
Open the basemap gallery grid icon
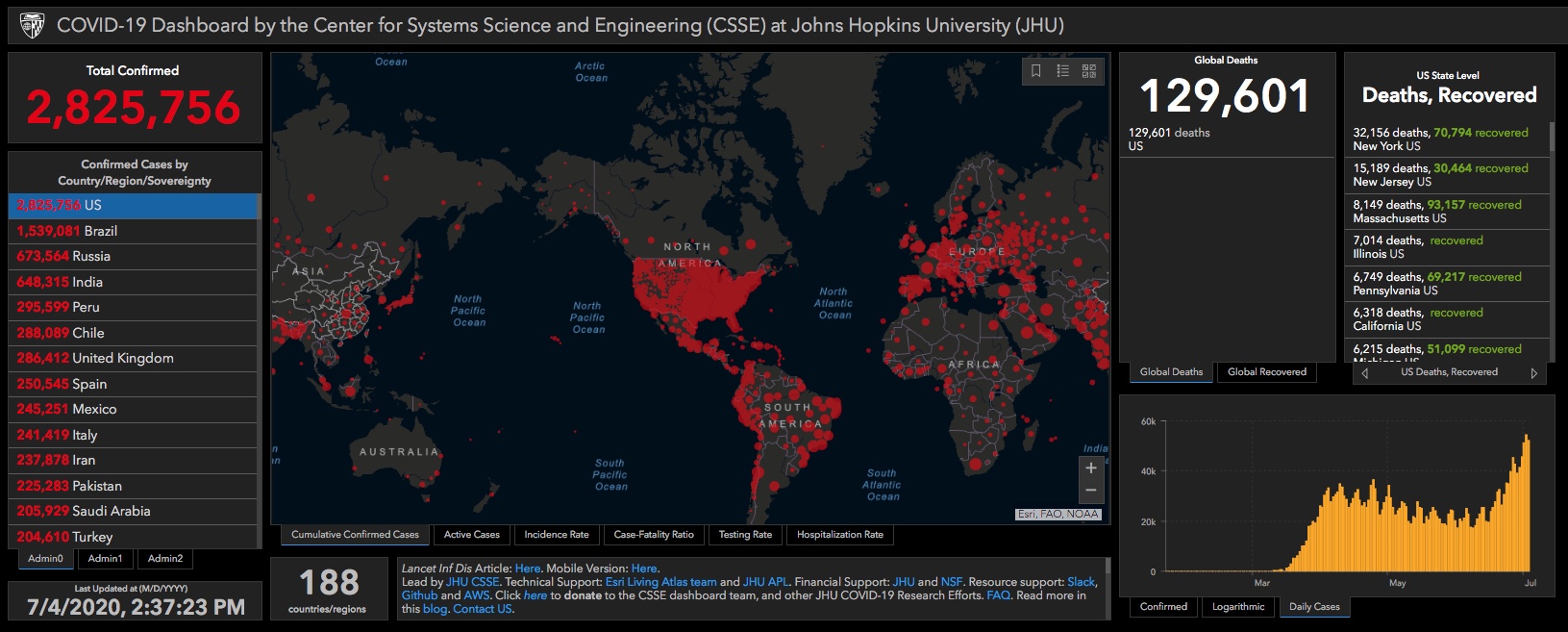[x=1089, y=71]
